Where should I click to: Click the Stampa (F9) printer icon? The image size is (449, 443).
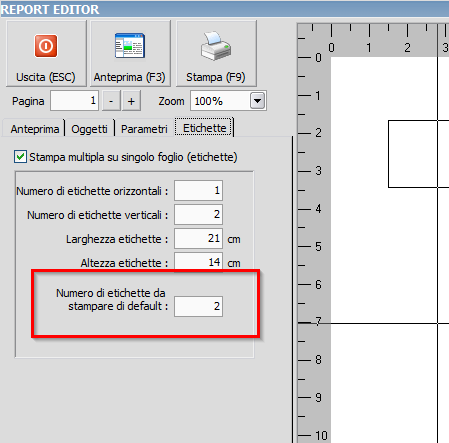pos(216,46)
